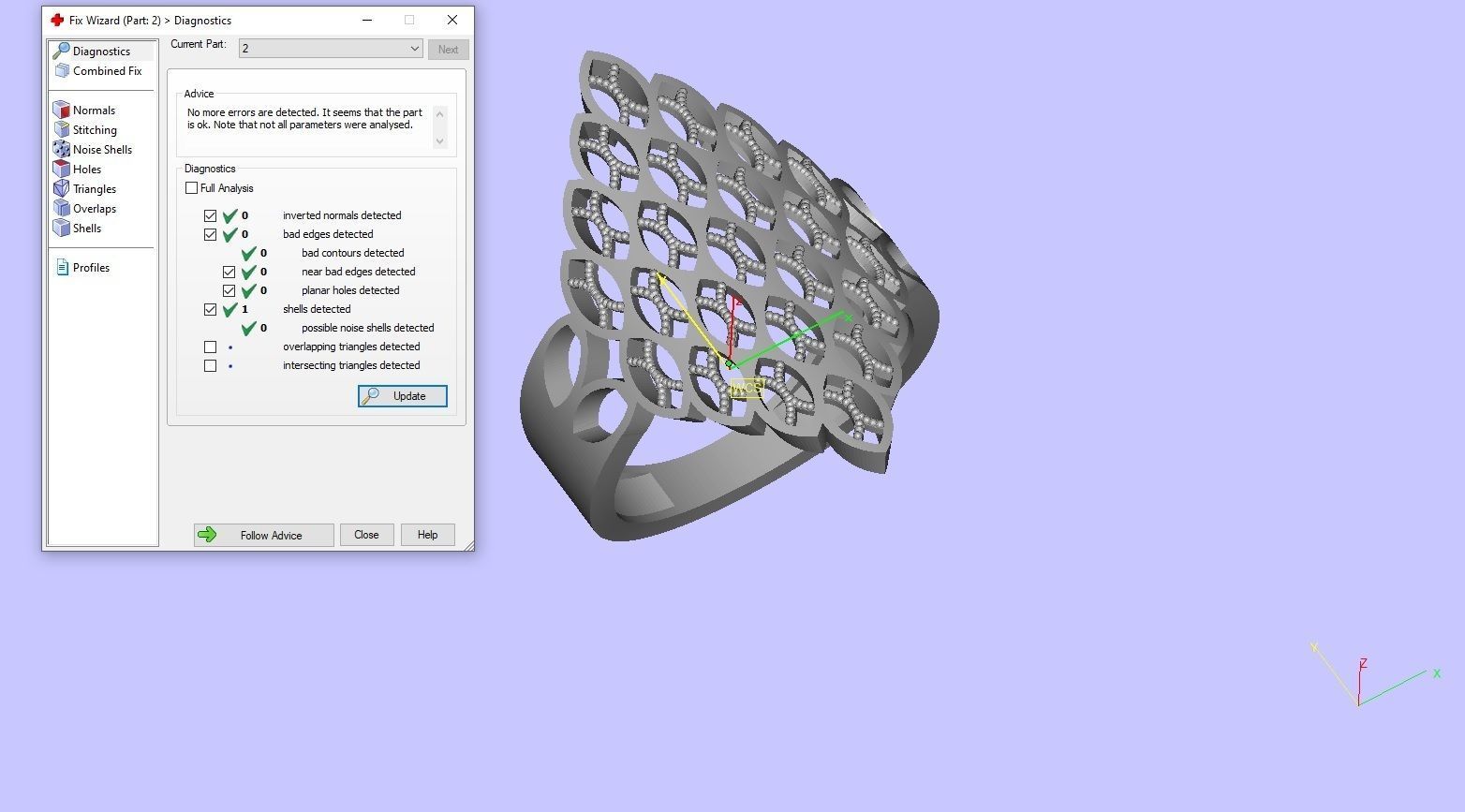Click the WCS label in the viewport
The width and height of the screenshot is (1465, 812).
pyautogui.click(x=747, y=389)
